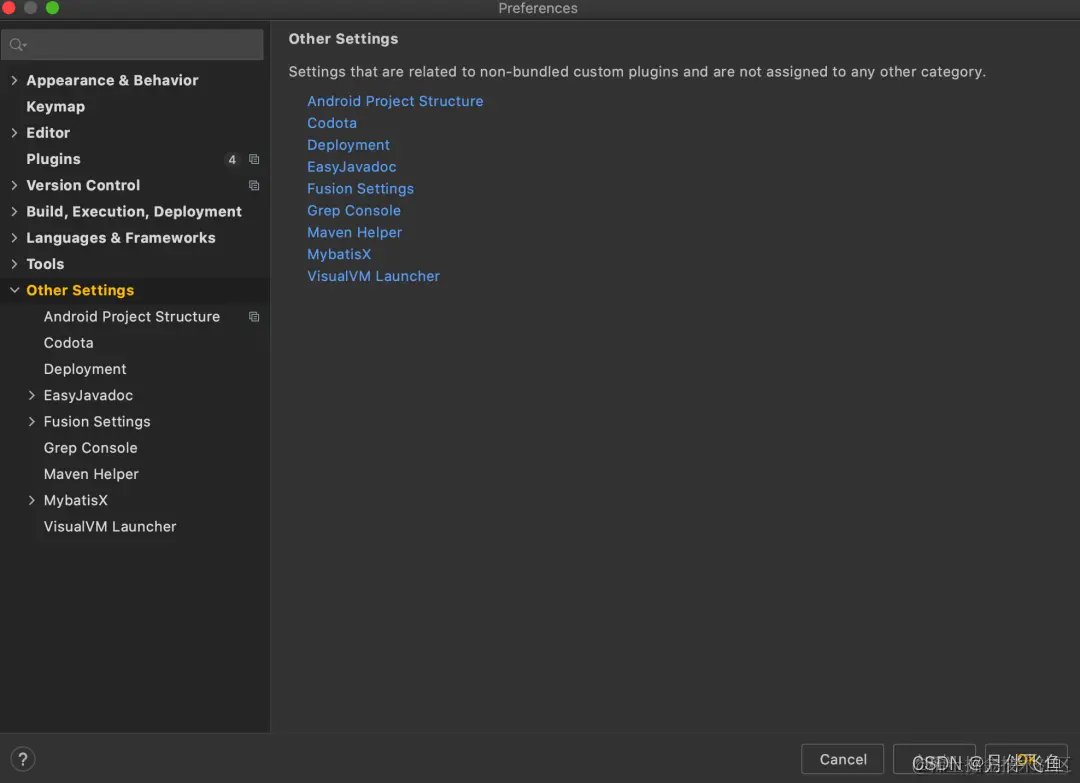Open the Grep Console link in main panel
1080x783 pixels.
pos(353,211)
